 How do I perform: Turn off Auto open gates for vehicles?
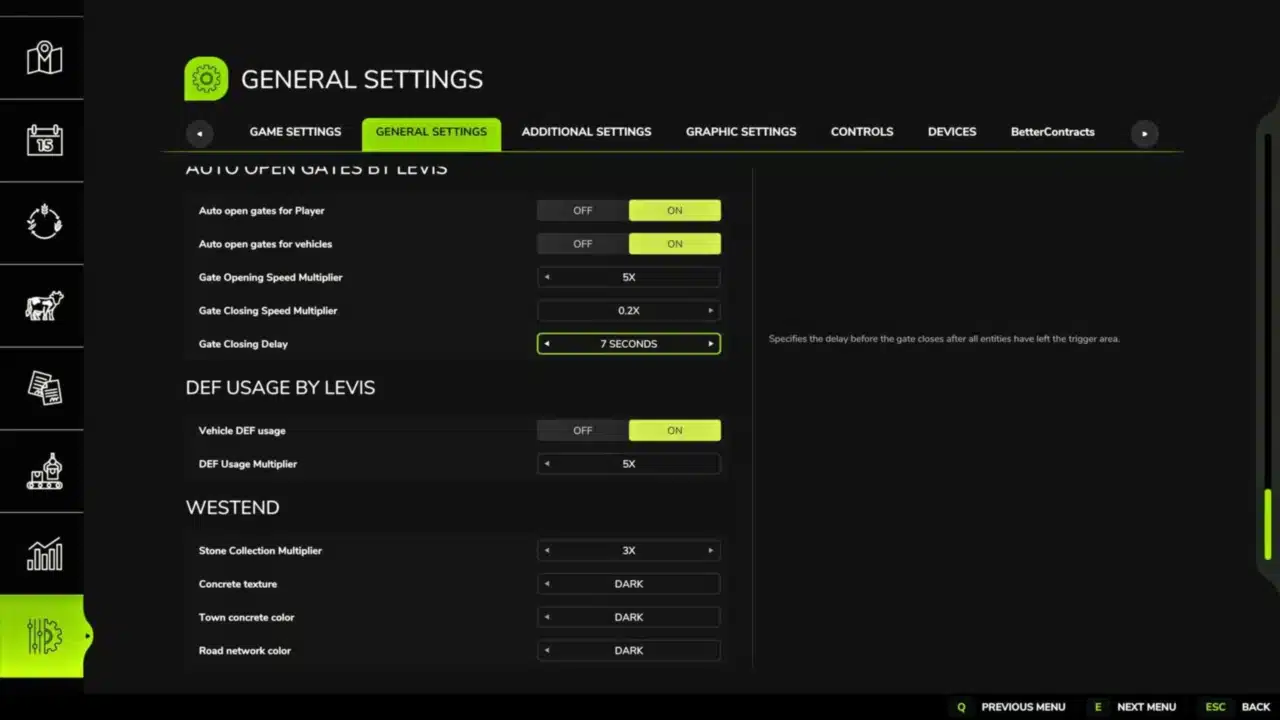click(x=582, y=244)
